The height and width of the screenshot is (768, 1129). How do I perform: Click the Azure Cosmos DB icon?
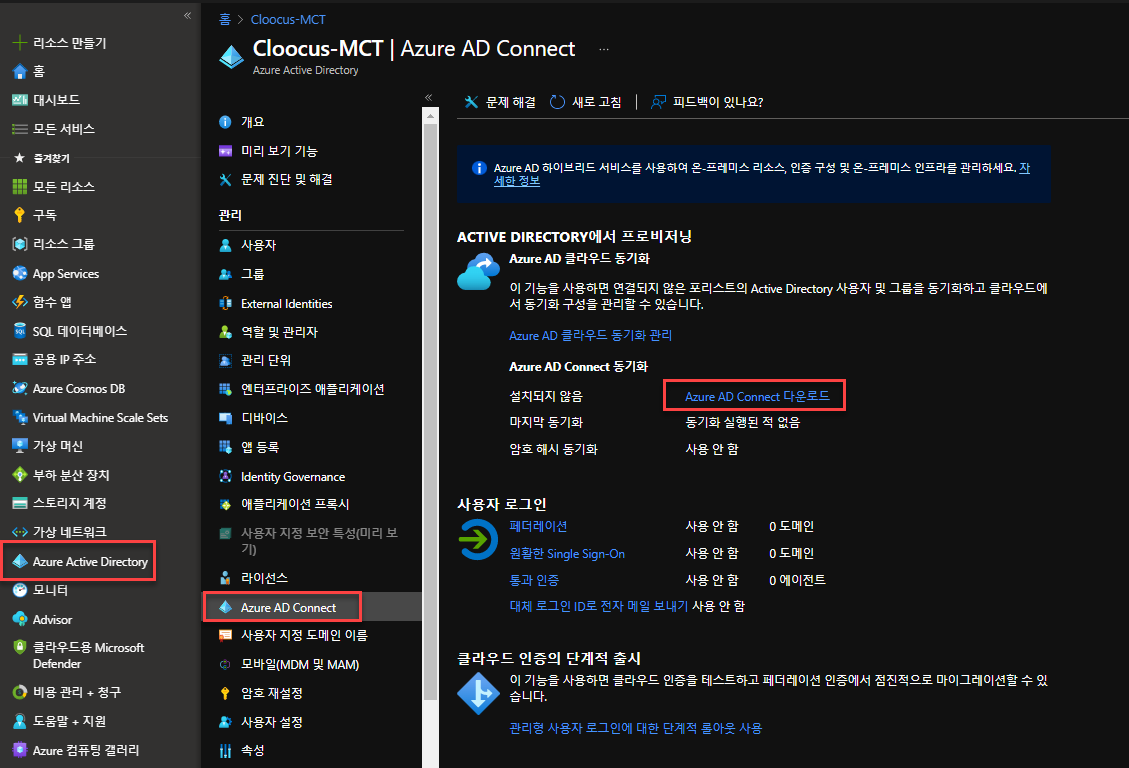click(19, 389)
